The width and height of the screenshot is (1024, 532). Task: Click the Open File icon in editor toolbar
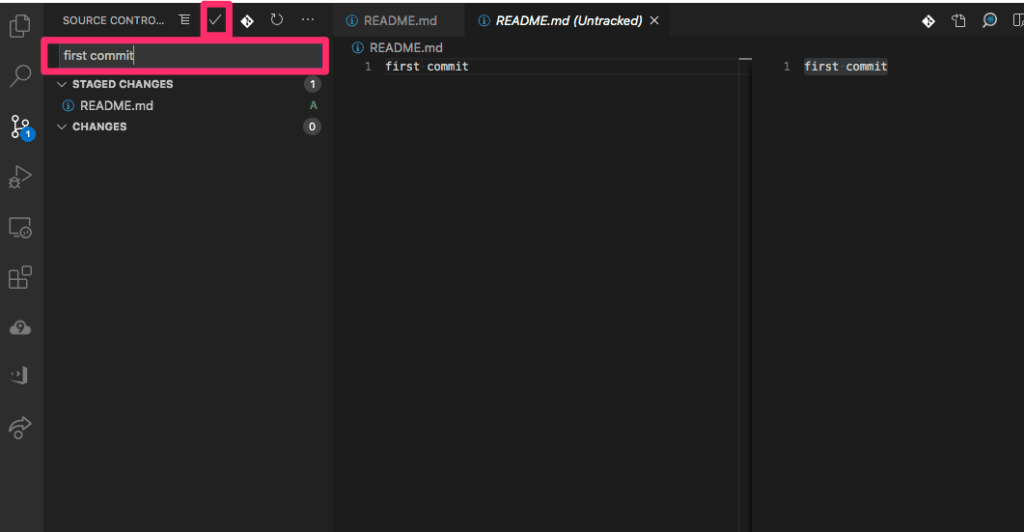click(x=959, y=21)
